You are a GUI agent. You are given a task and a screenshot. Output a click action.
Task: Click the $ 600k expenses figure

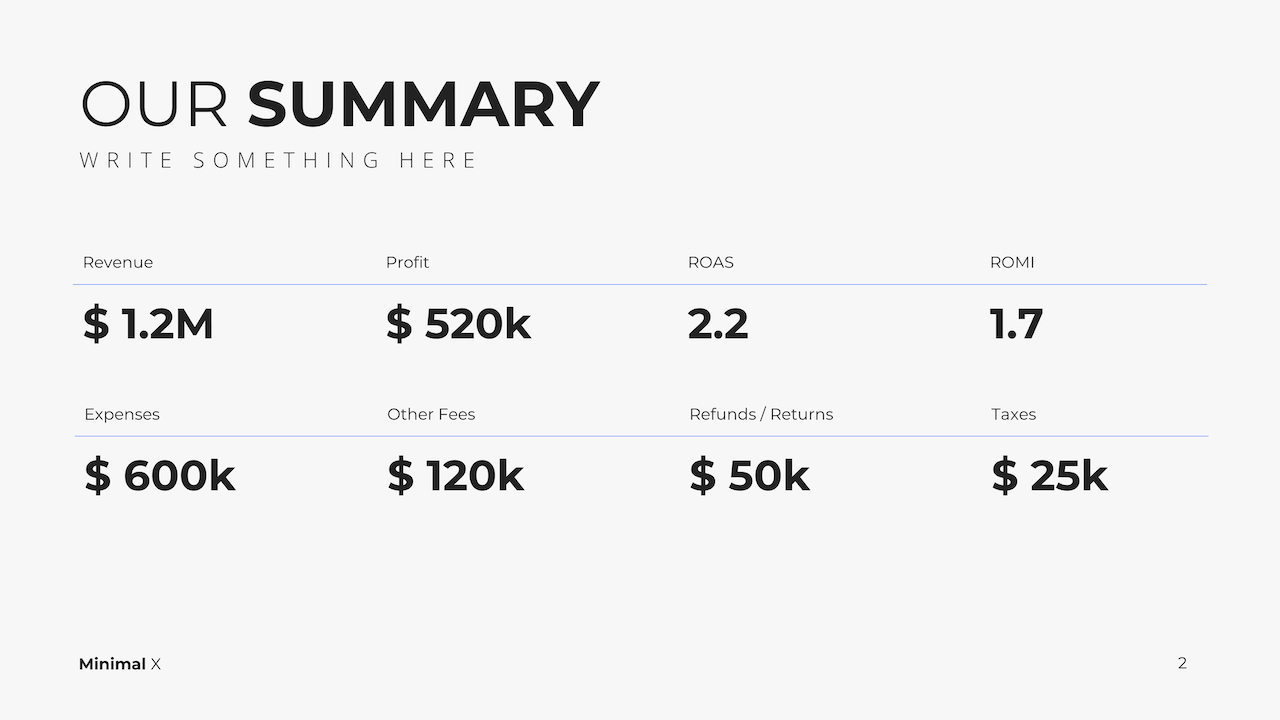[160, 476]
